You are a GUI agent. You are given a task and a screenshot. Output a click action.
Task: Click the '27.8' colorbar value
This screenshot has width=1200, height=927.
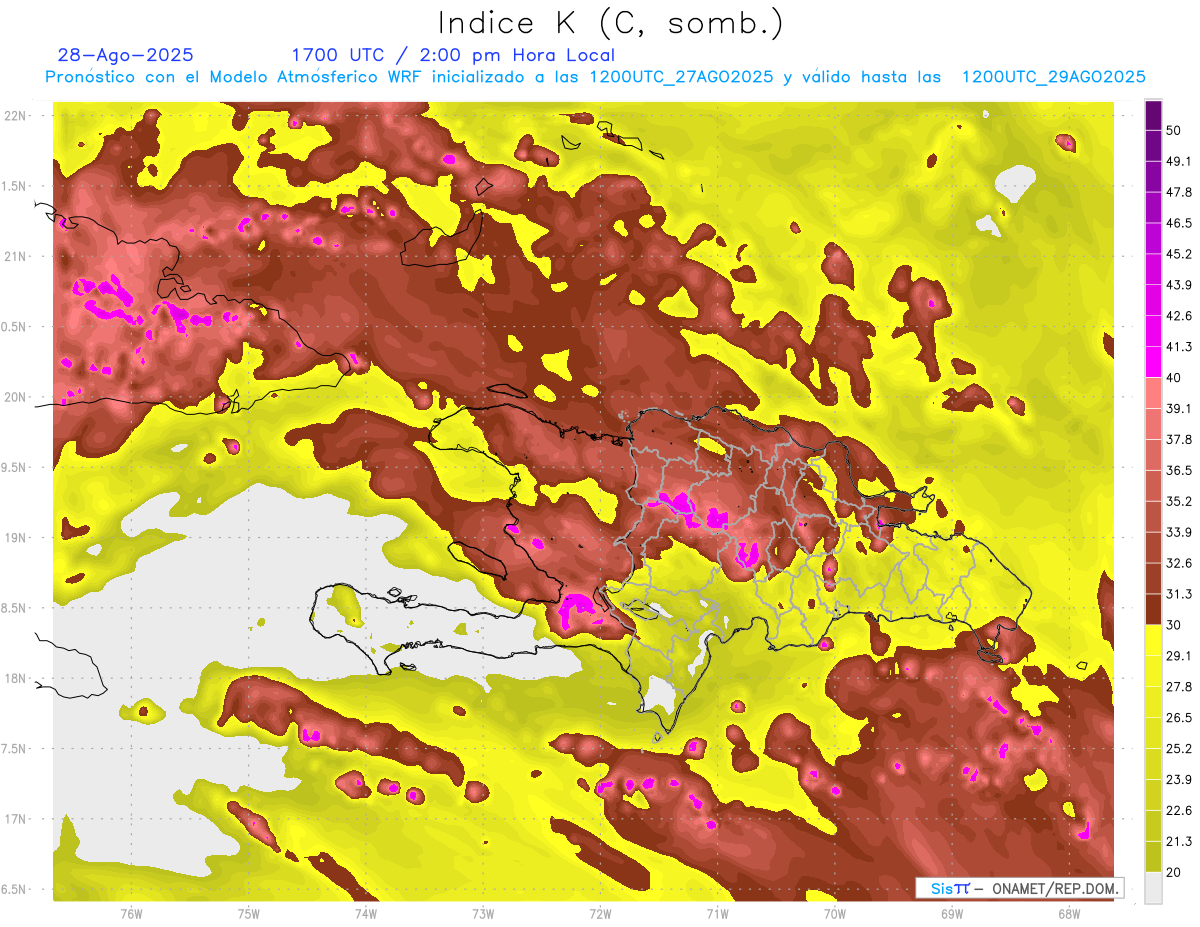coord(1179,687)
